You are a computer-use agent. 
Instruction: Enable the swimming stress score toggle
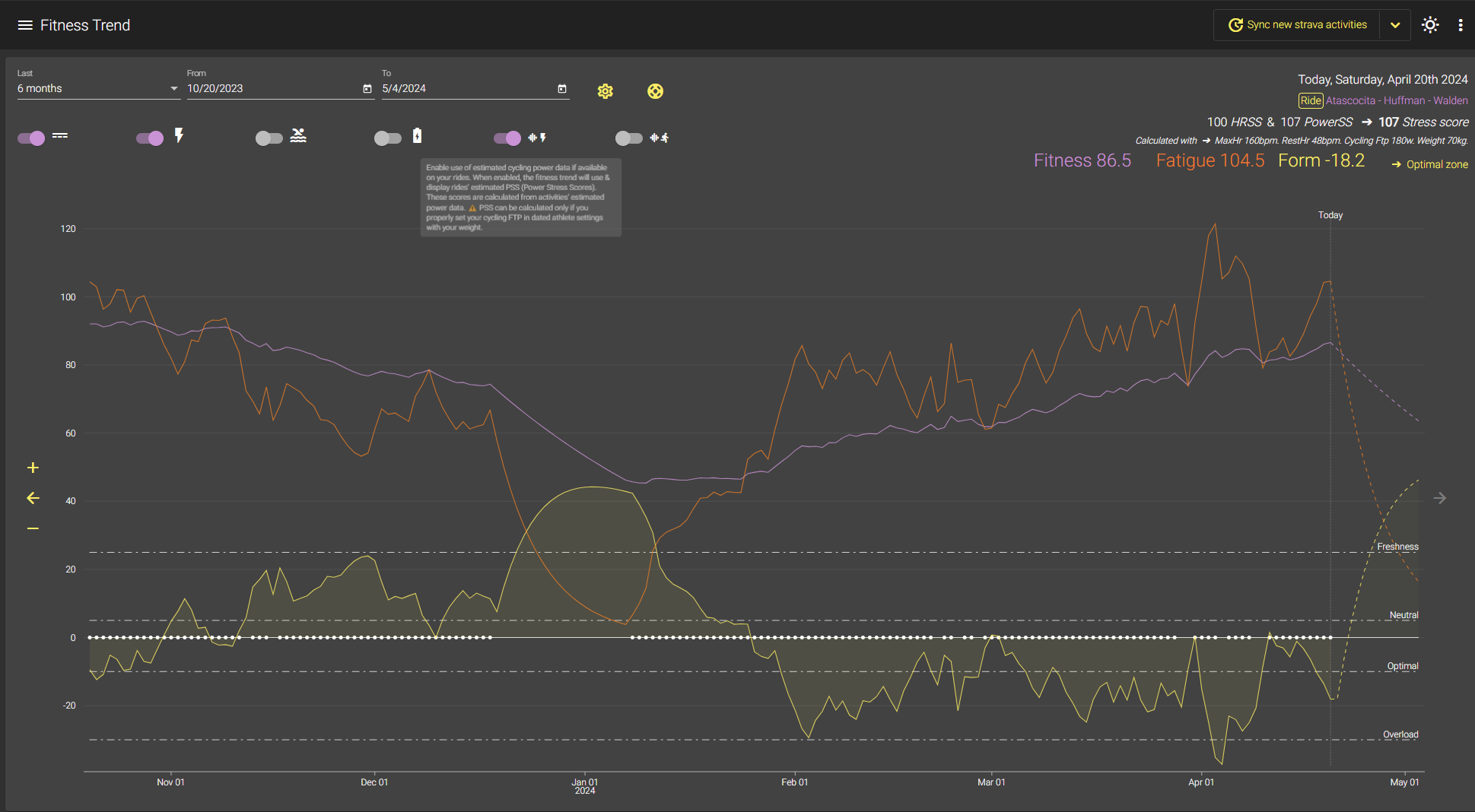point(269,138)
